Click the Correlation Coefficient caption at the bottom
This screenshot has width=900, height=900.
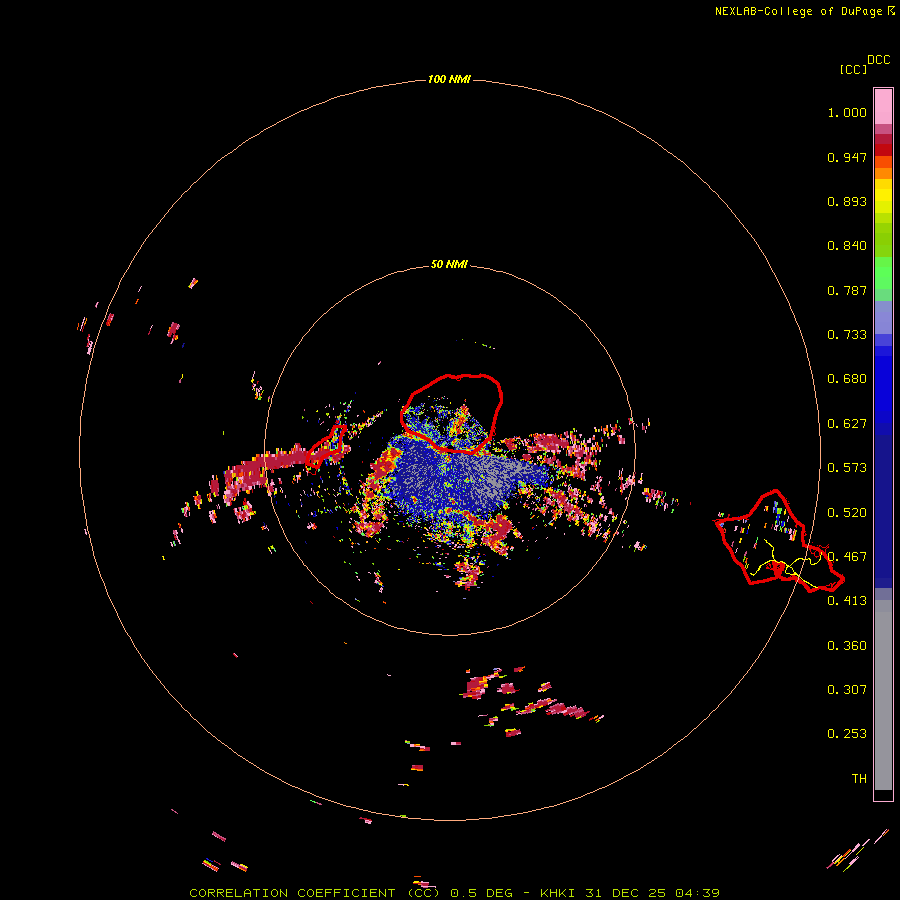tap(454, 893)
